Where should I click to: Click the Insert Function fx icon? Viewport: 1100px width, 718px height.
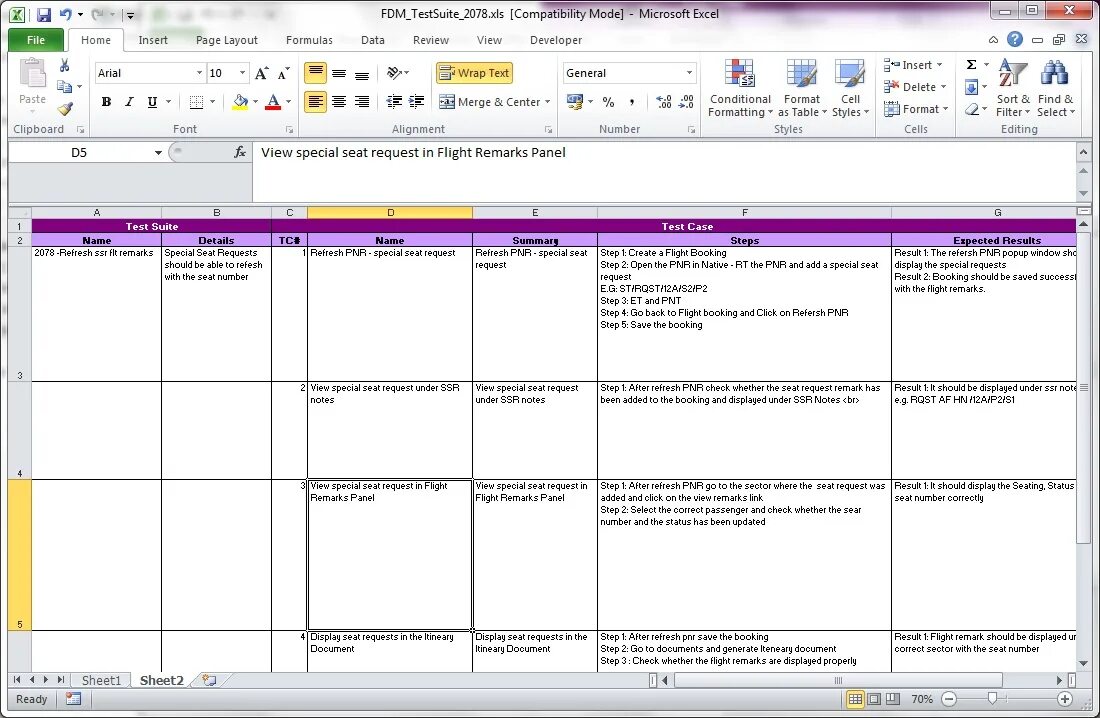coord(240,152)
